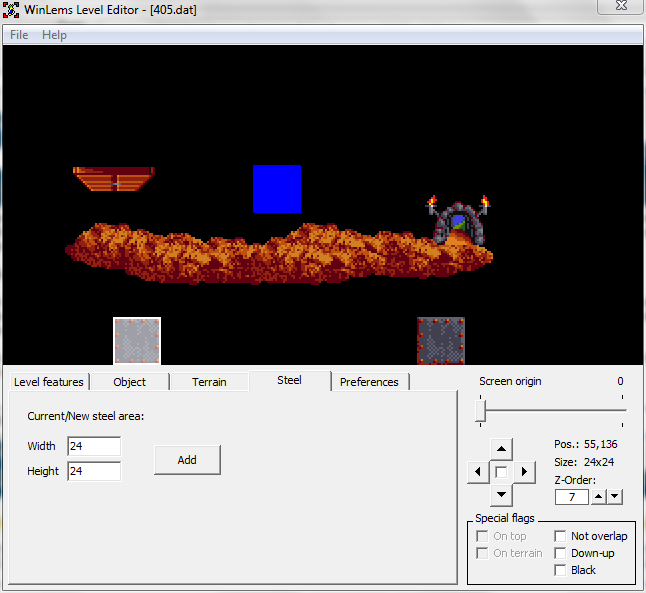
Task: Click the Special flags group label
Action: click(x=505, y=518)
